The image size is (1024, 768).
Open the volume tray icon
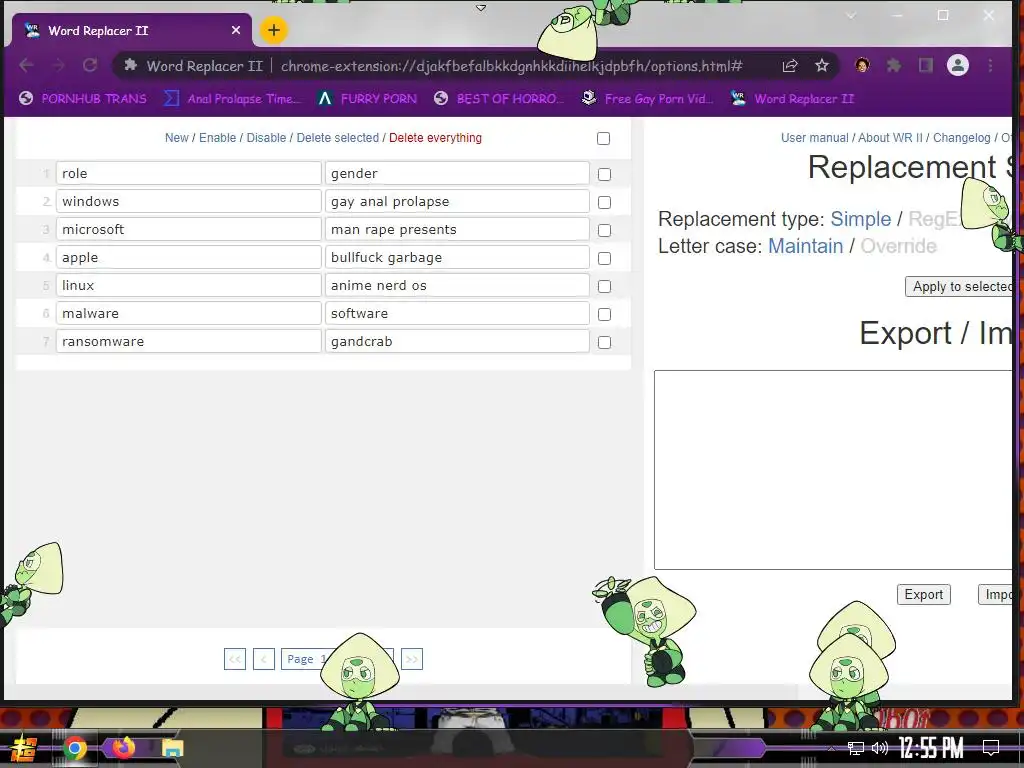pos(880,748)
